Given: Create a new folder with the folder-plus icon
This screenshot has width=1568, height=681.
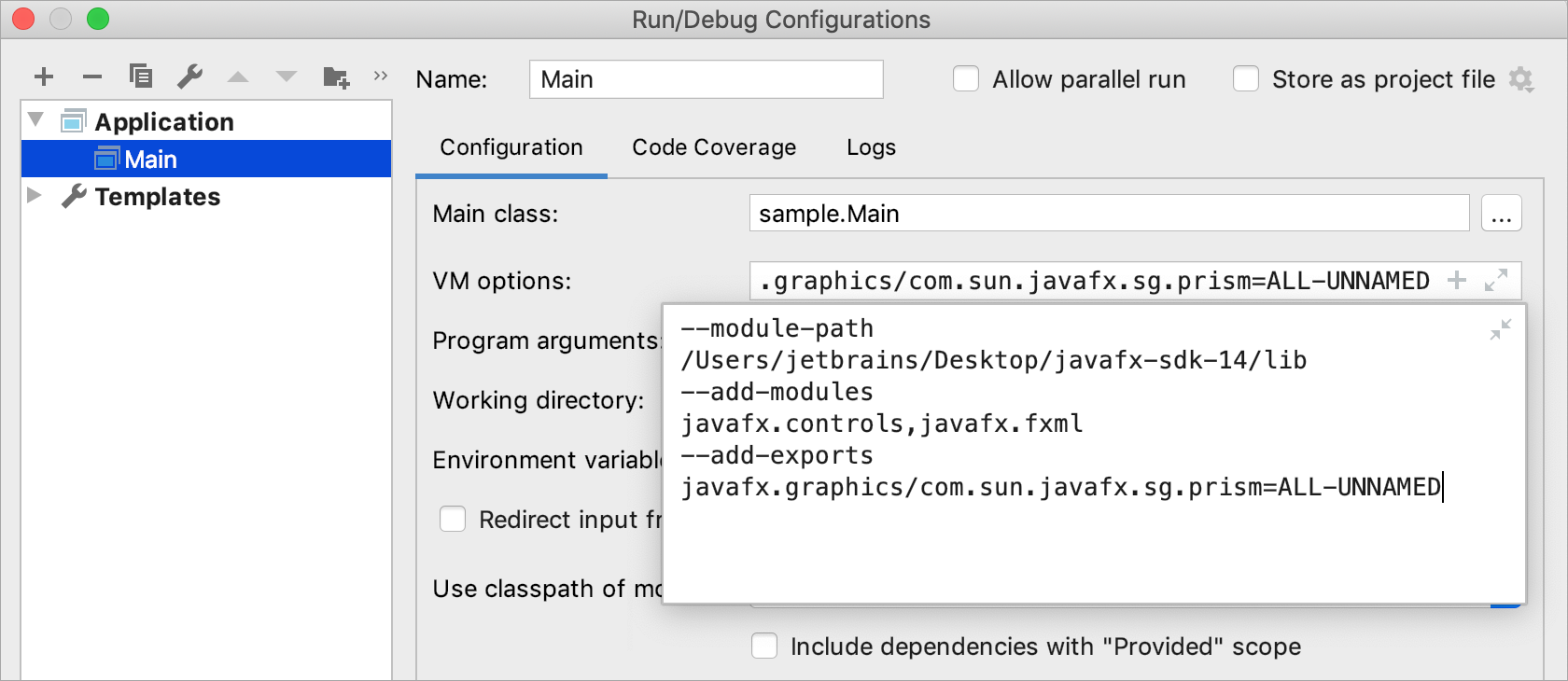Looking at the screenshot, I should 336,76.
